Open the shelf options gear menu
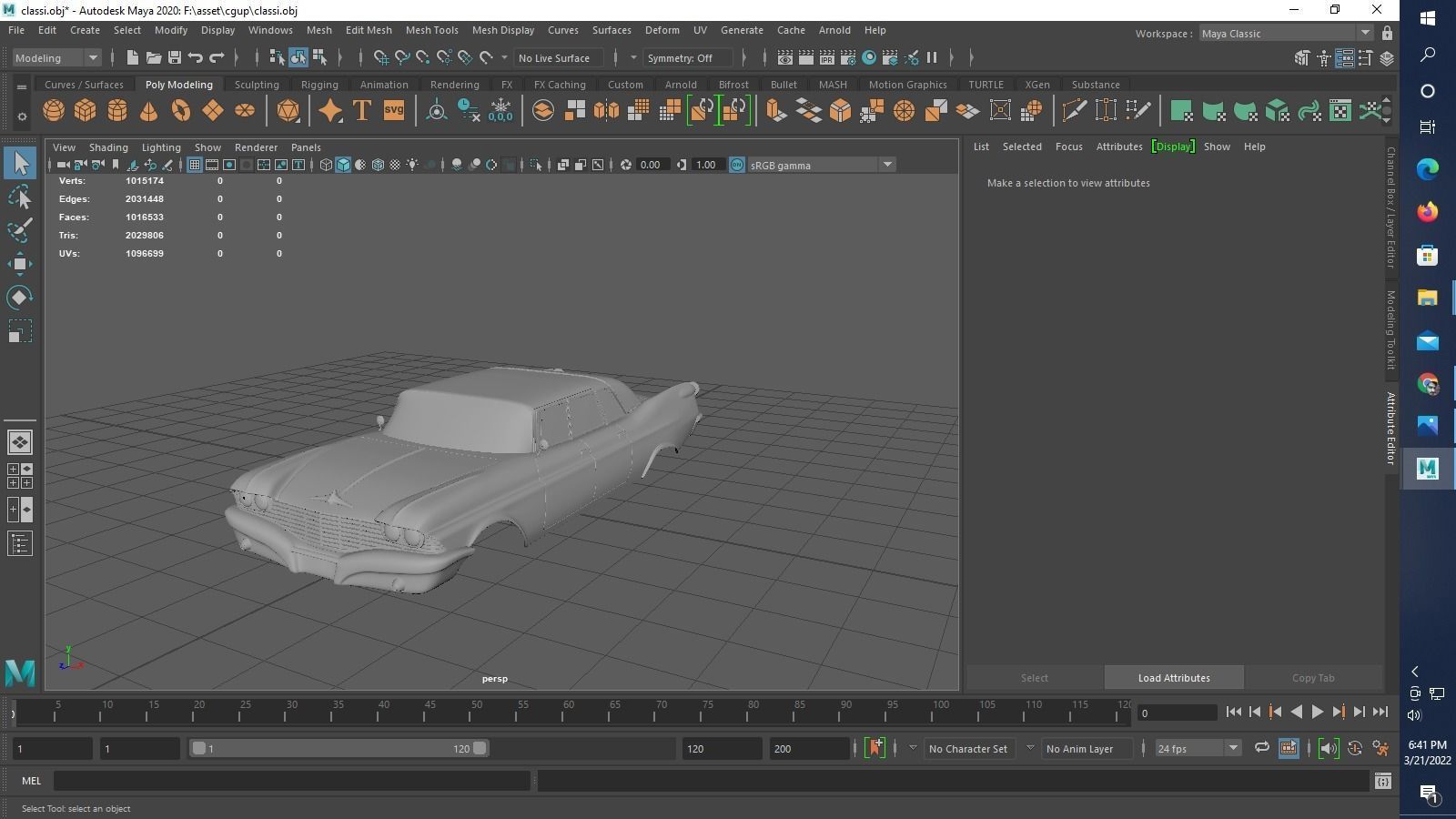1456x819 pixels. [x=22, y=116]
